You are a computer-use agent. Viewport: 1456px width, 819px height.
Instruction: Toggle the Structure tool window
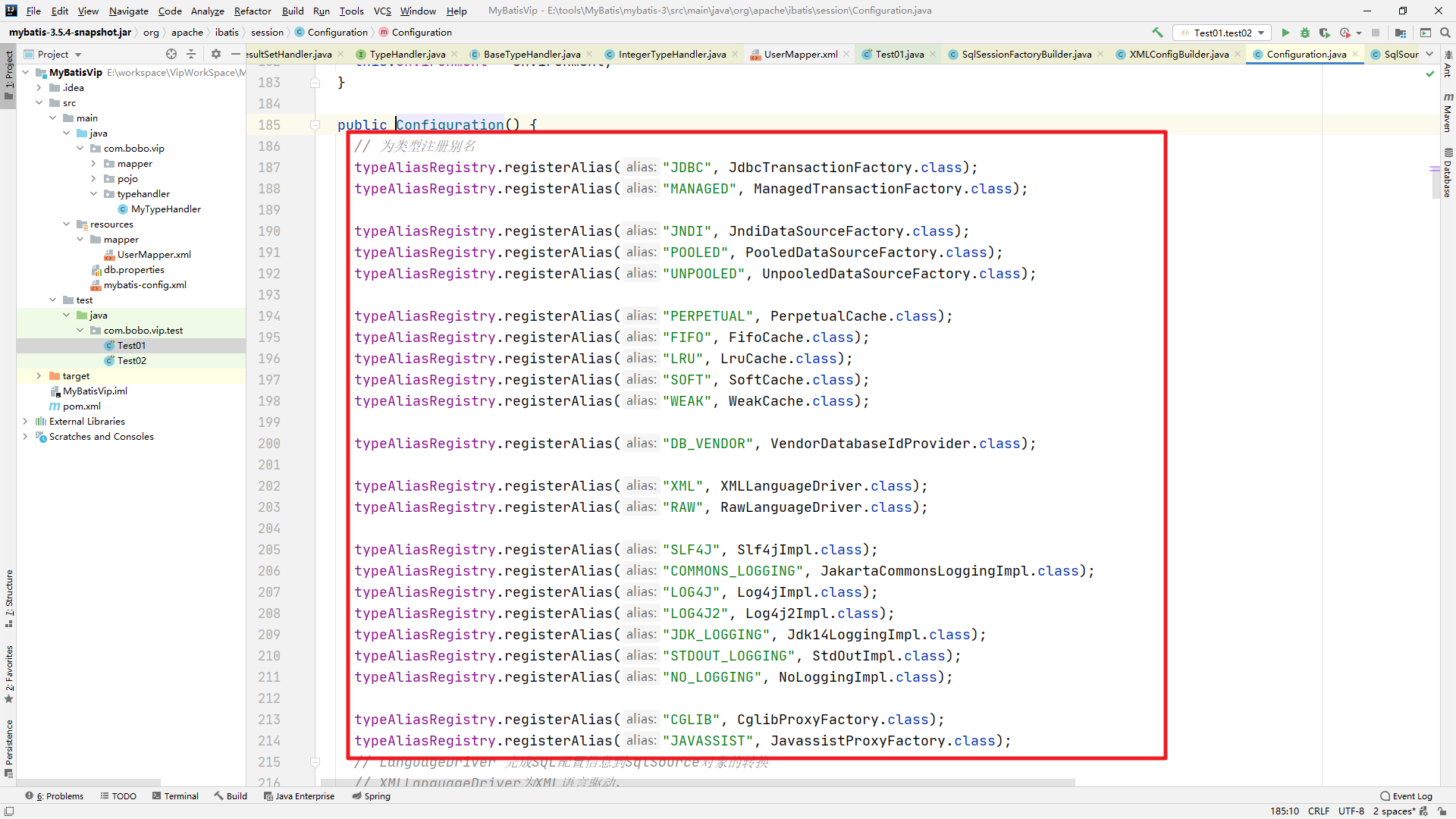point(8,598)
